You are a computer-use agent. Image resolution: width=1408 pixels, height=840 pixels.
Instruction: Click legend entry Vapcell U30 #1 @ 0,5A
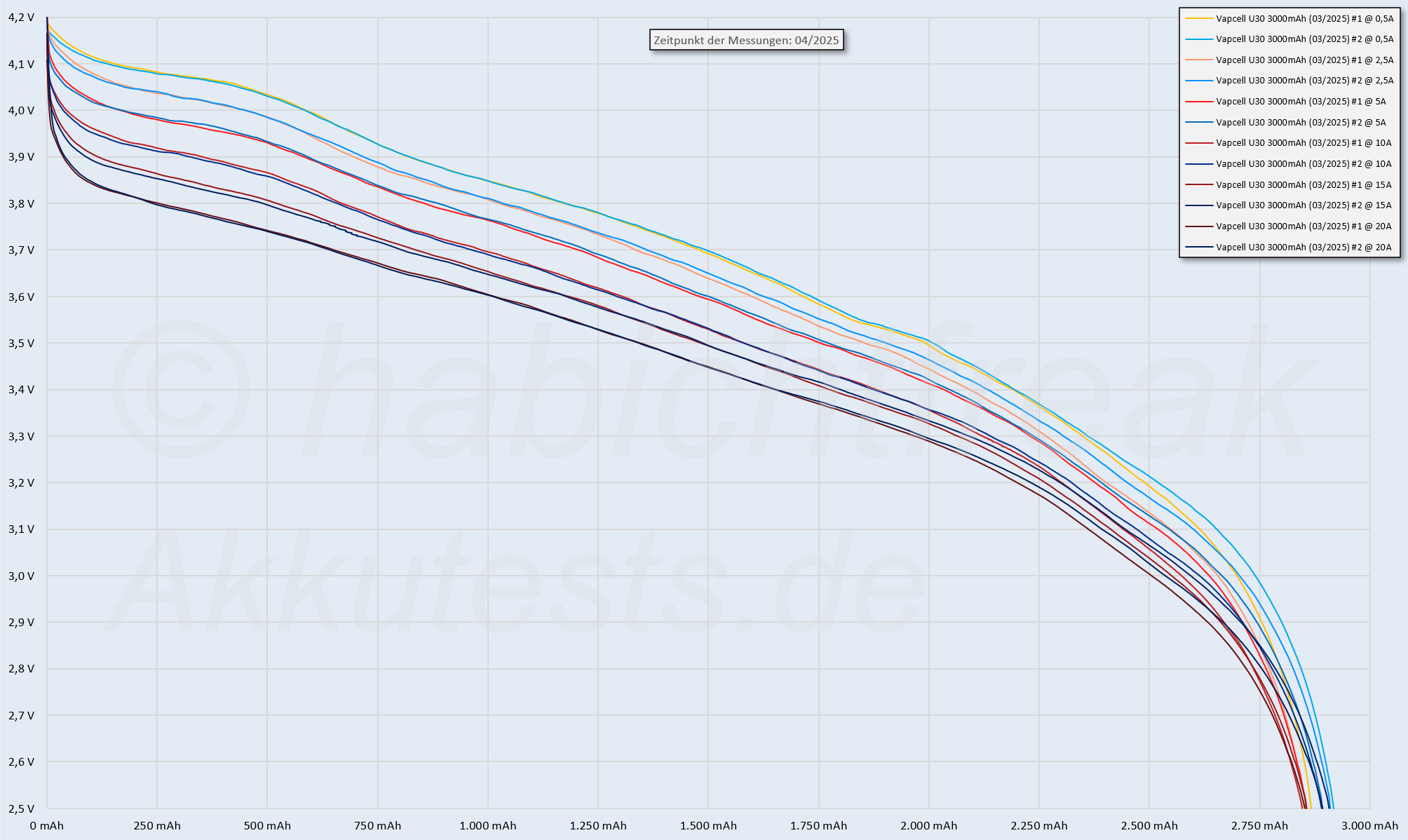pyautogui.click(x=1304, y=19)
